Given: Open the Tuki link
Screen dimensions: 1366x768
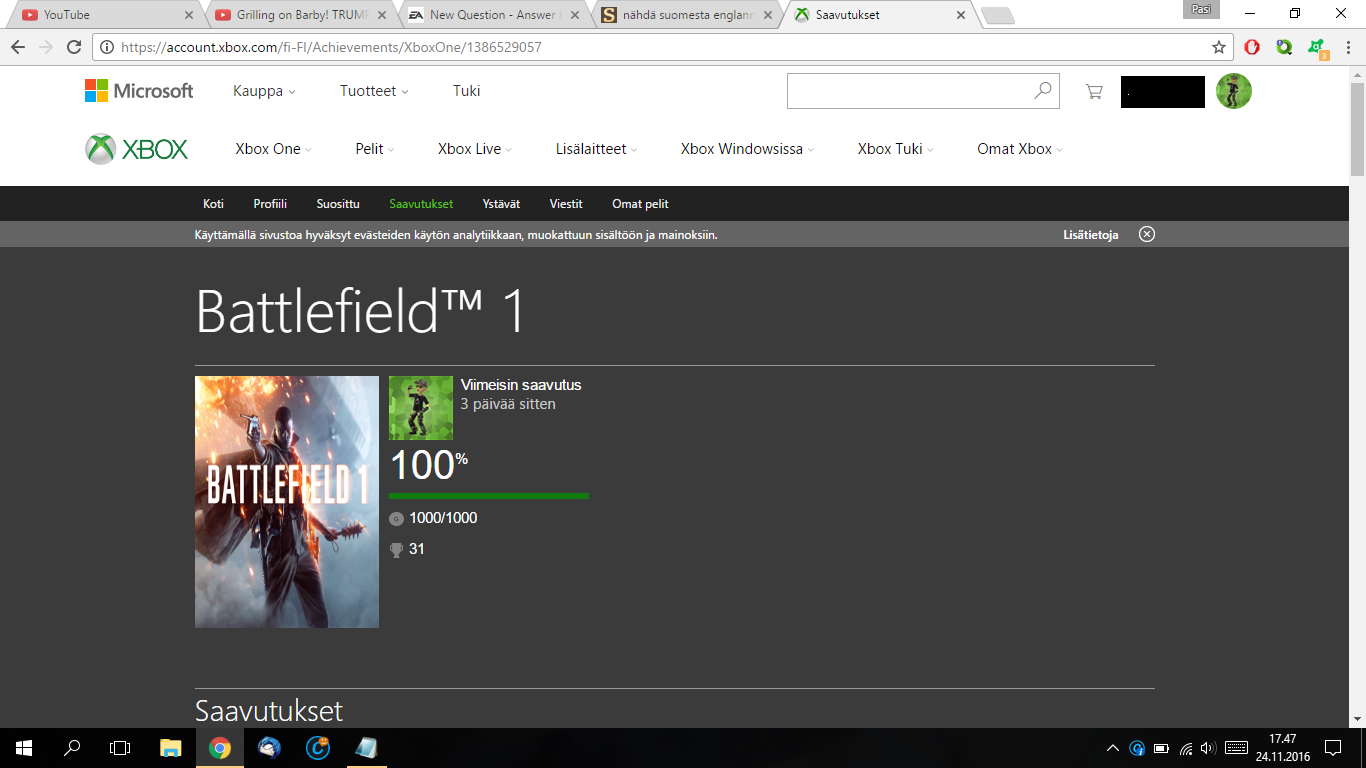Looking at the screenshot, I should [466, 91].
